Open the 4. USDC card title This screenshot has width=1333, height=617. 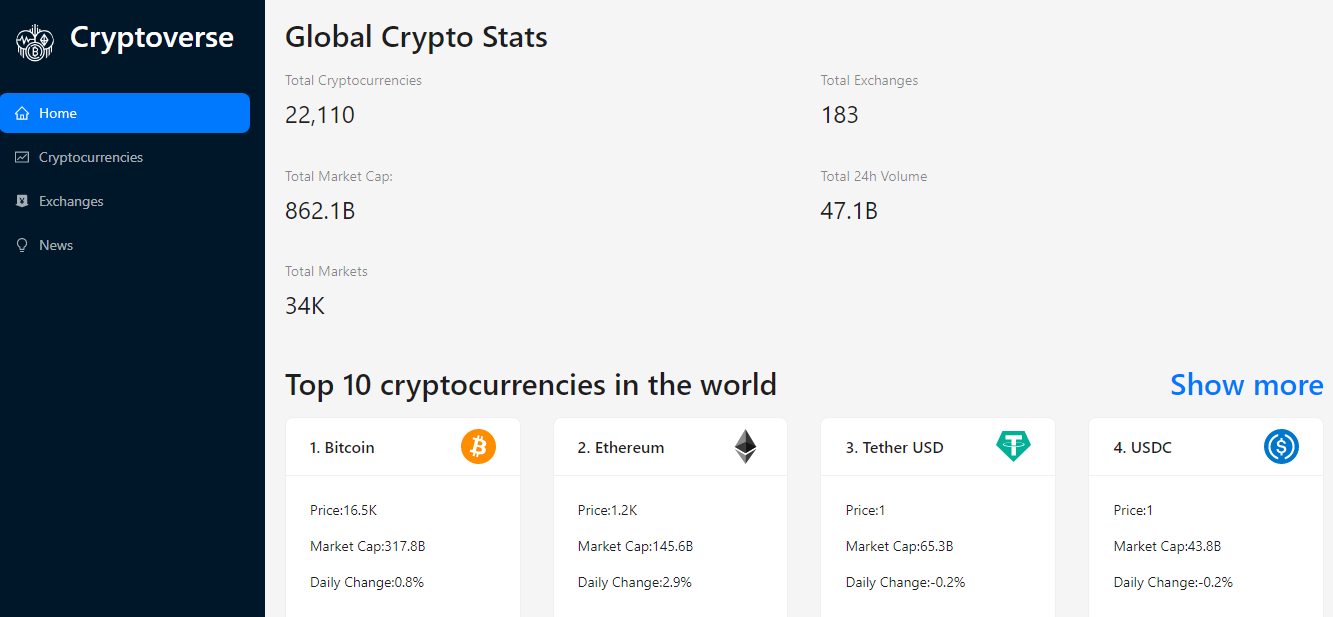tap(1143, 447)
